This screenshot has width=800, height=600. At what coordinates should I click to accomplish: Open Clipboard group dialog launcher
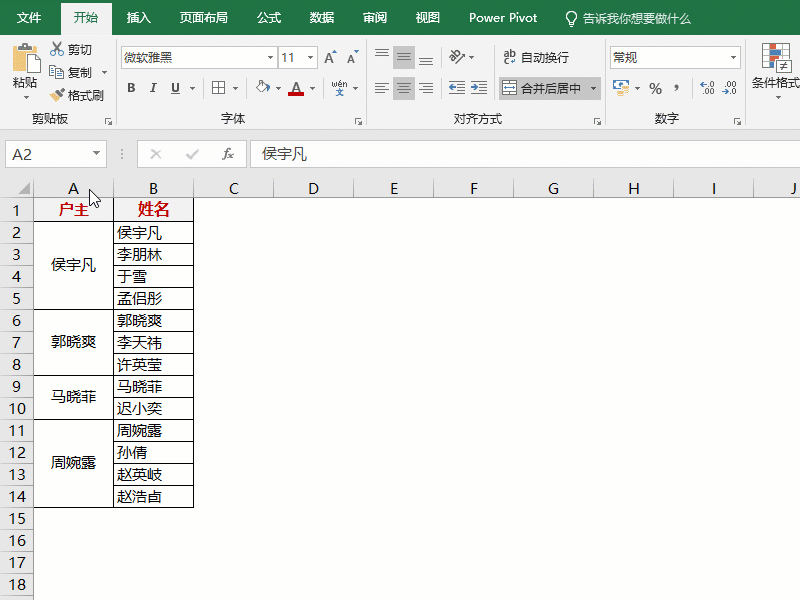[x=108, y=121]
